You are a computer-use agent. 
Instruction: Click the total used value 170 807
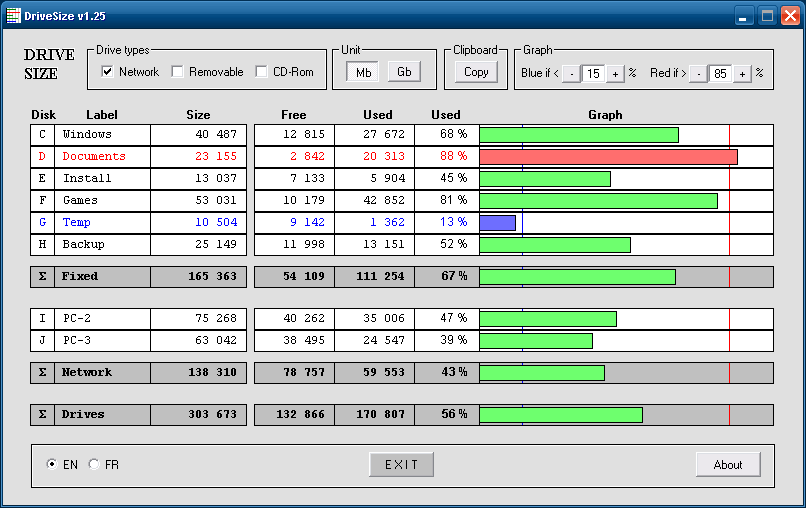(x=381, y=415)
